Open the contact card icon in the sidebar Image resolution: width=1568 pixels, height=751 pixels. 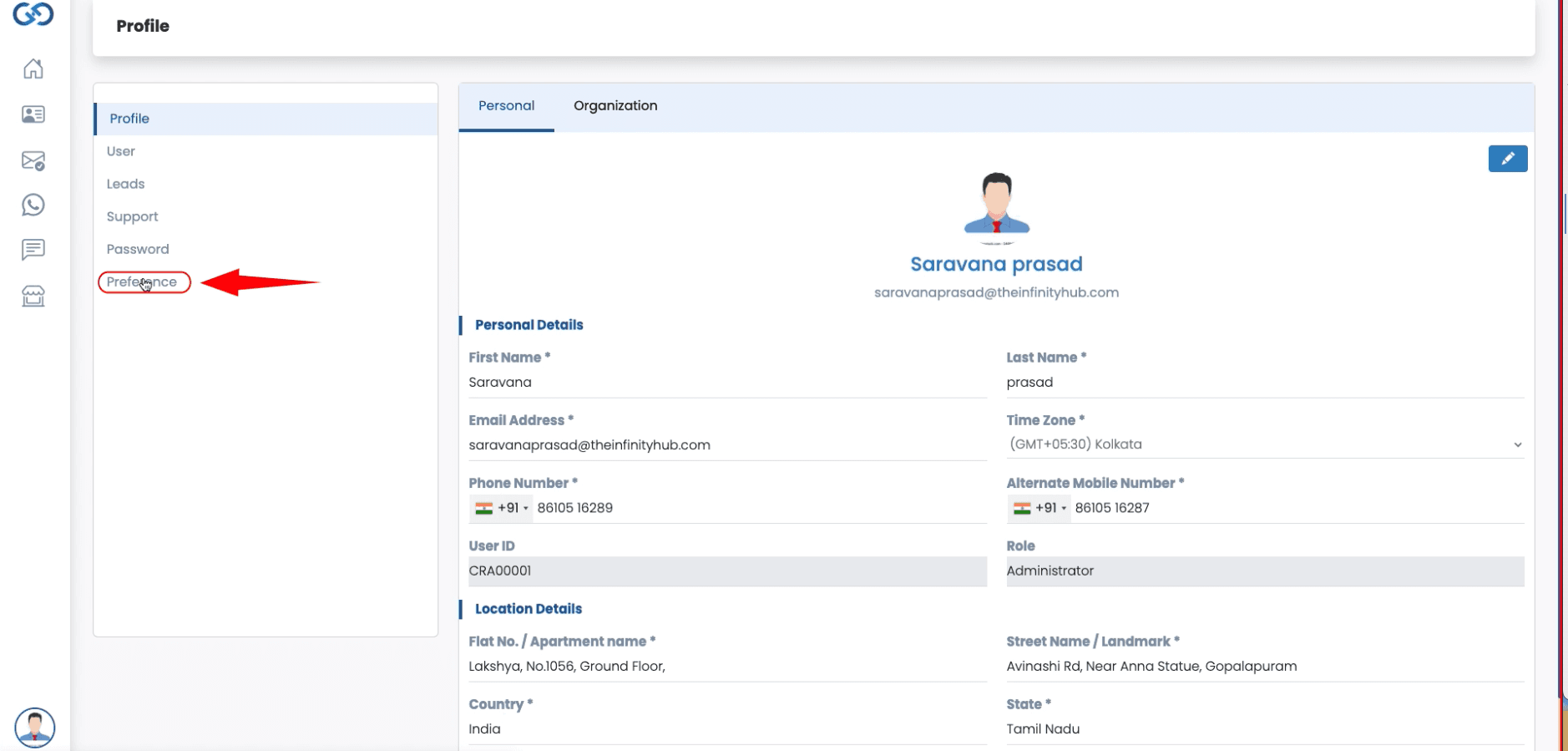tap(33, 114)
